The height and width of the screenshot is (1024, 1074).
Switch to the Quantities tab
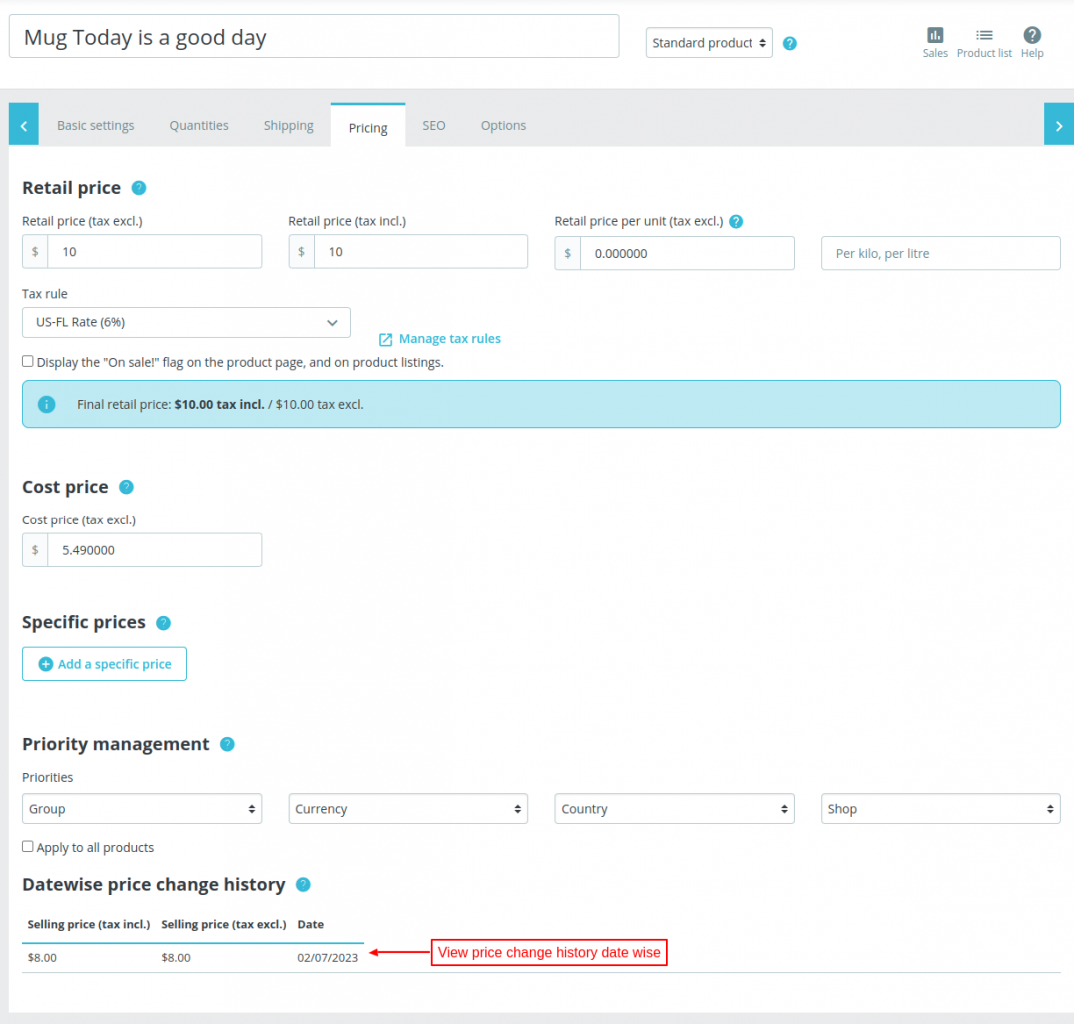pos(199,125)
